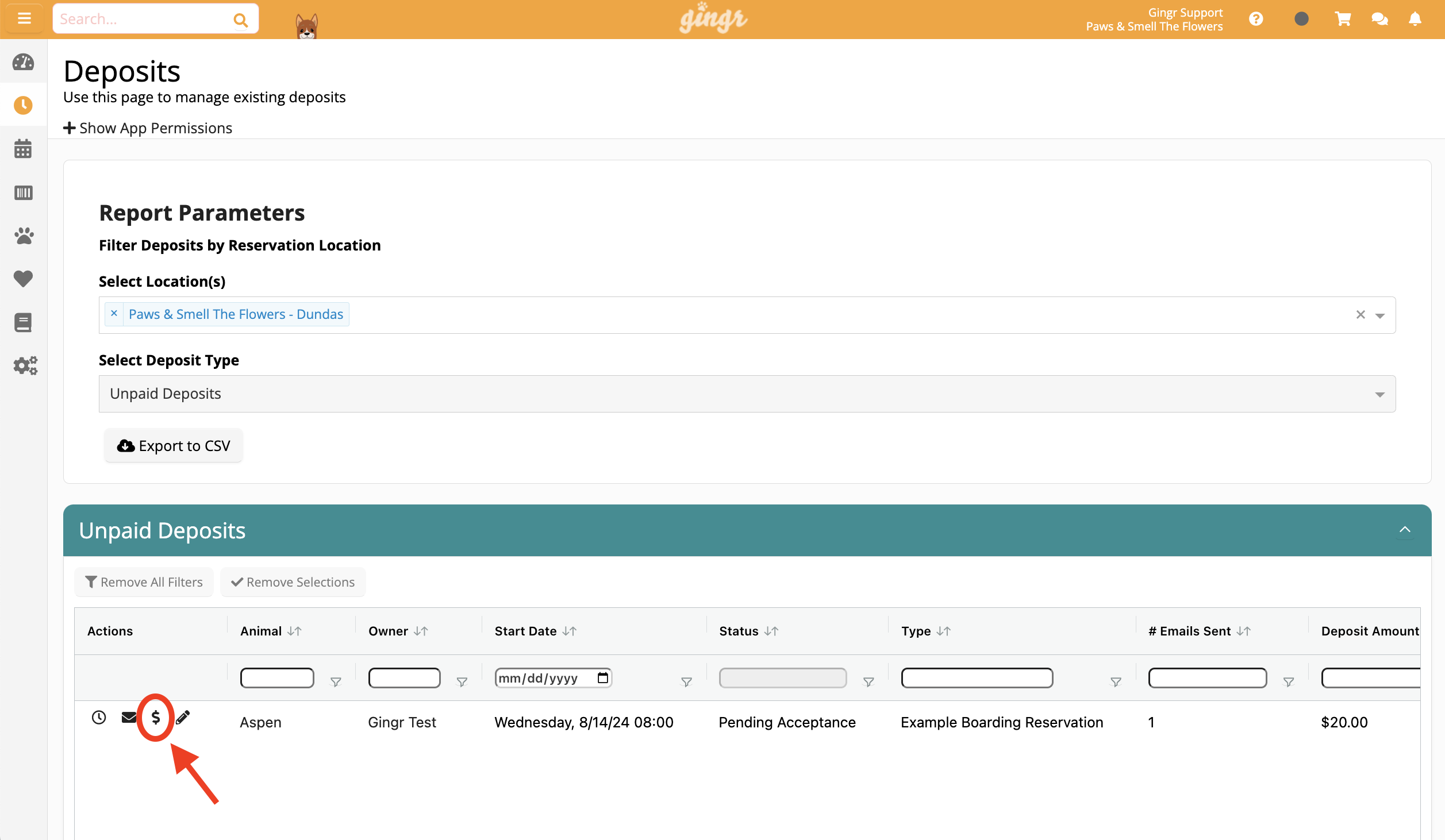
Task: Open the date picker calendar icon
Action: (x=602, y=677)
